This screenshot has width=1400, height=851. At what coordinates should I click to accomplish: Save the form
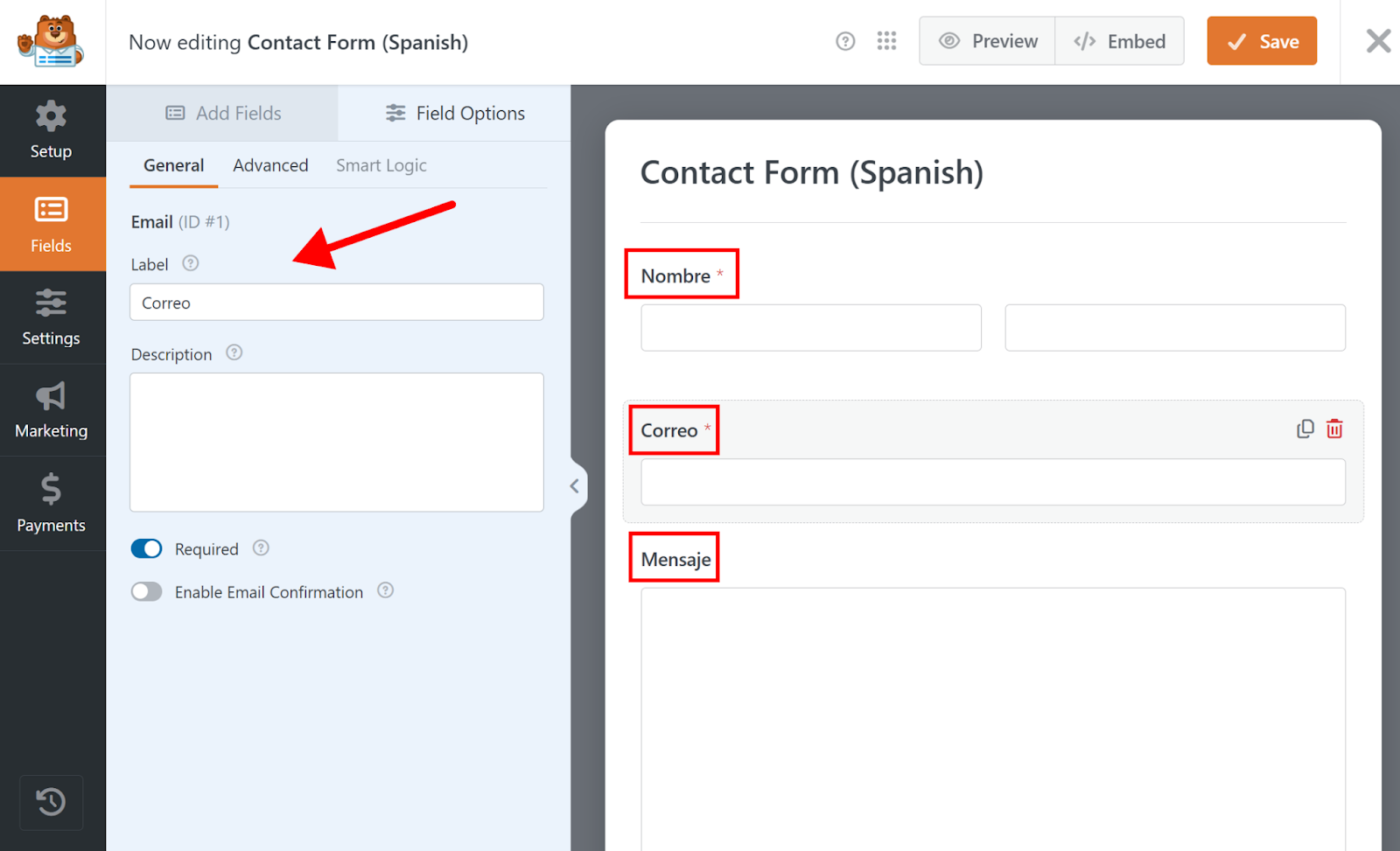point(1262,40)
